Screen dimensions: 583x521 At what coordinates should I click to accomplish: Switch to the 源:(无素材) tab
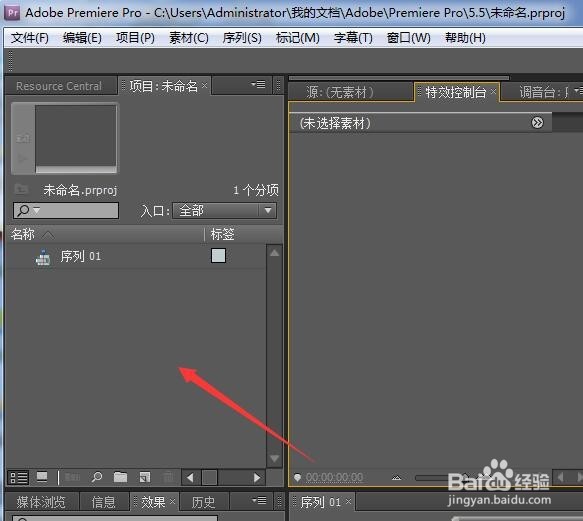[340, 92]
